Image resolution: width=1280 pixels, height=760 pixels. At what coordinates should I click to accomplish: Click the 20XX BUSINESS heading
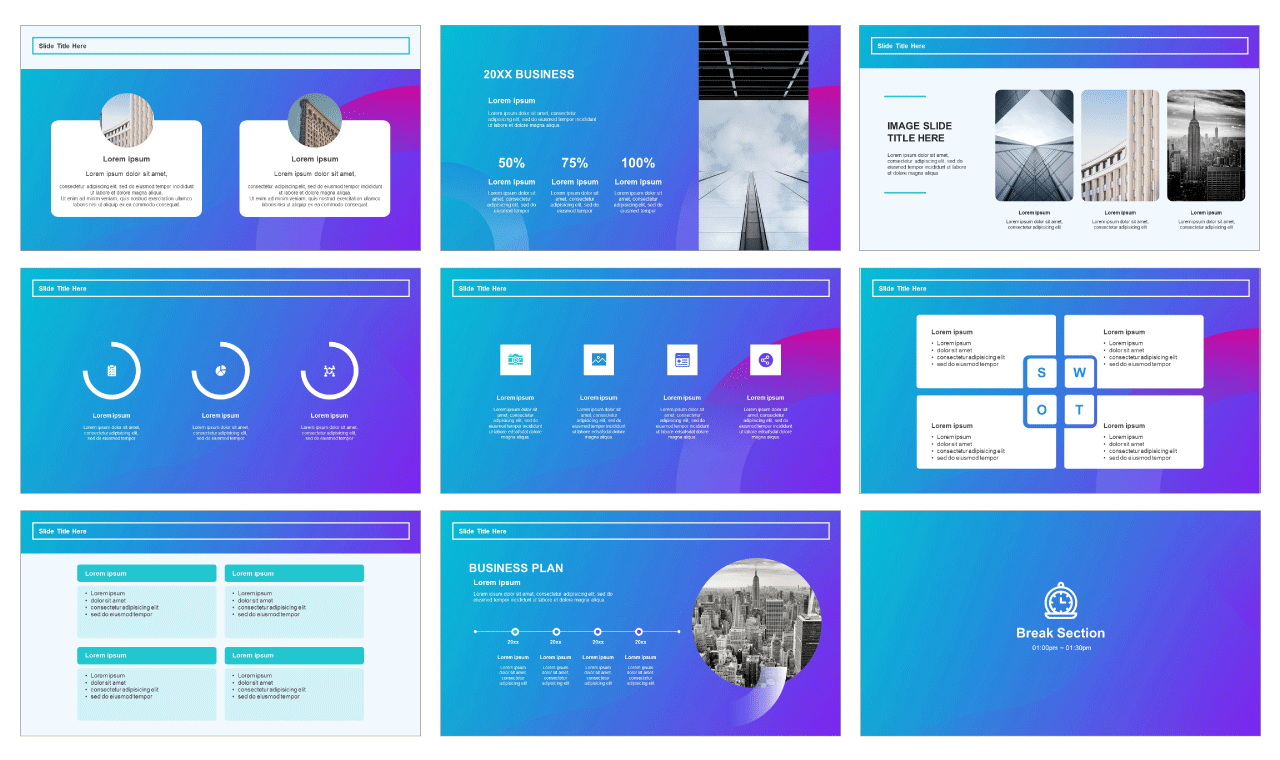tap(529, 74)
